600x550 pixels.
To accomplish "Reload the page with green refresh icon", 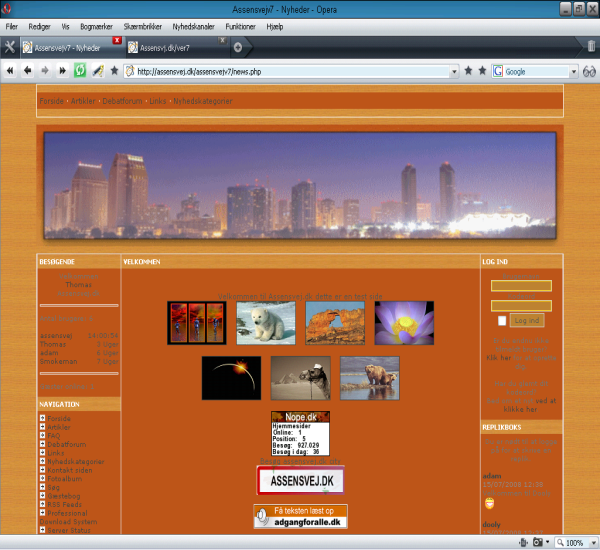I will (80, 71).
